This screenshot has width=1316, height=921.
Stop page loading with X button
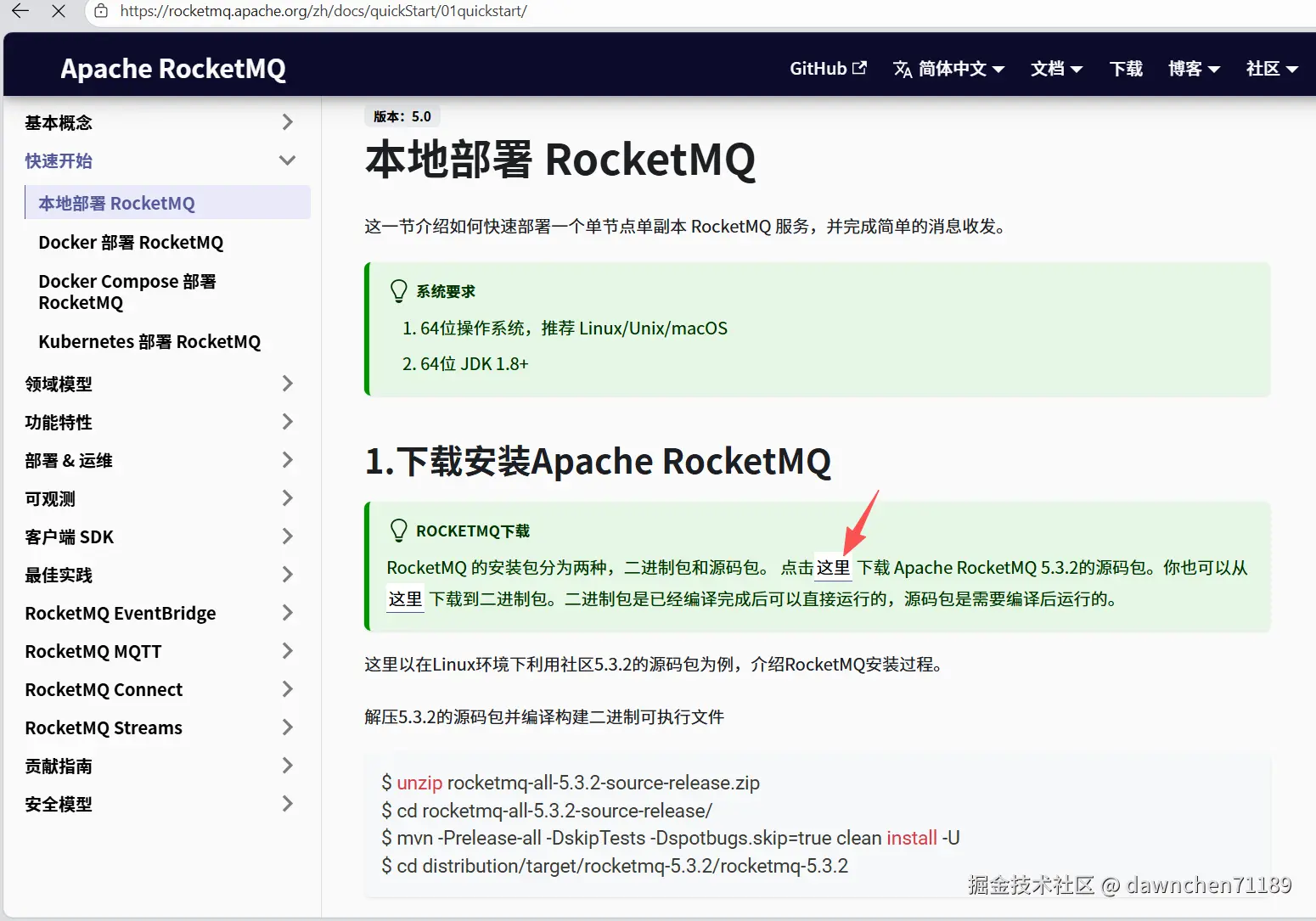pyautogui.click(x=59, y=11)
